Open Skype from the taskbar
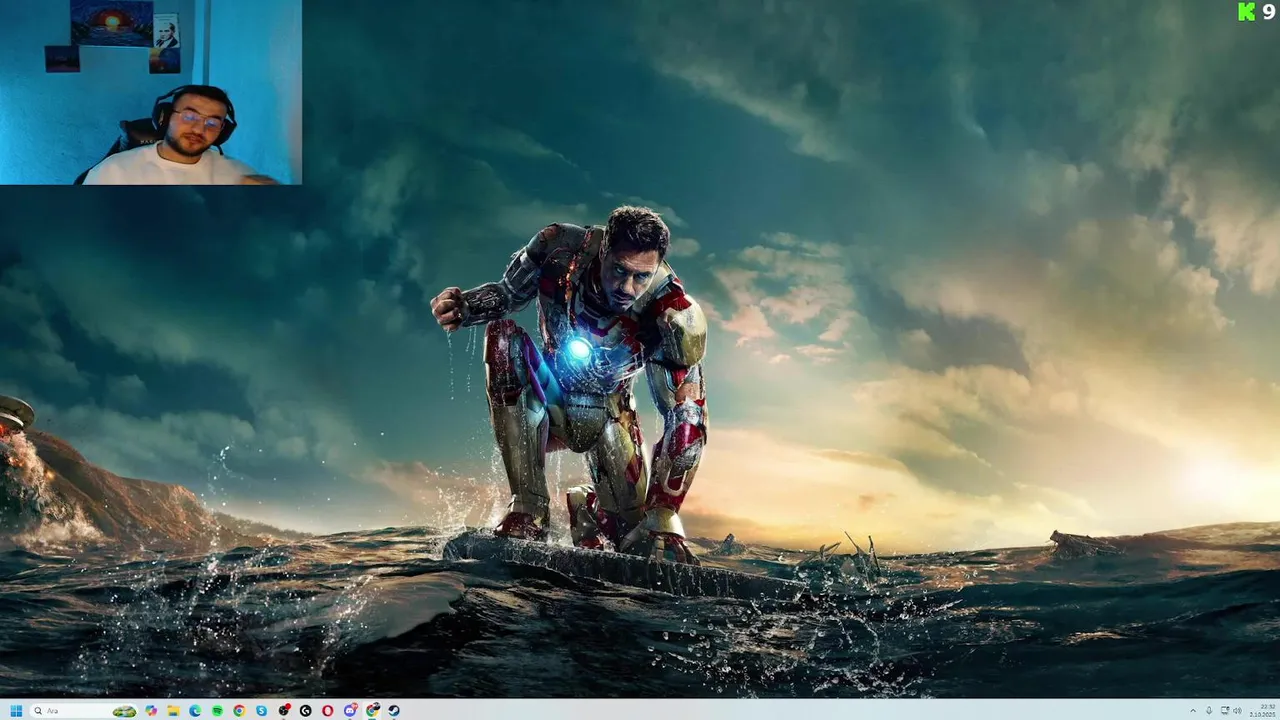This screenshot has height=720, width=1280. pyautogui.click(x=261, y=711)
